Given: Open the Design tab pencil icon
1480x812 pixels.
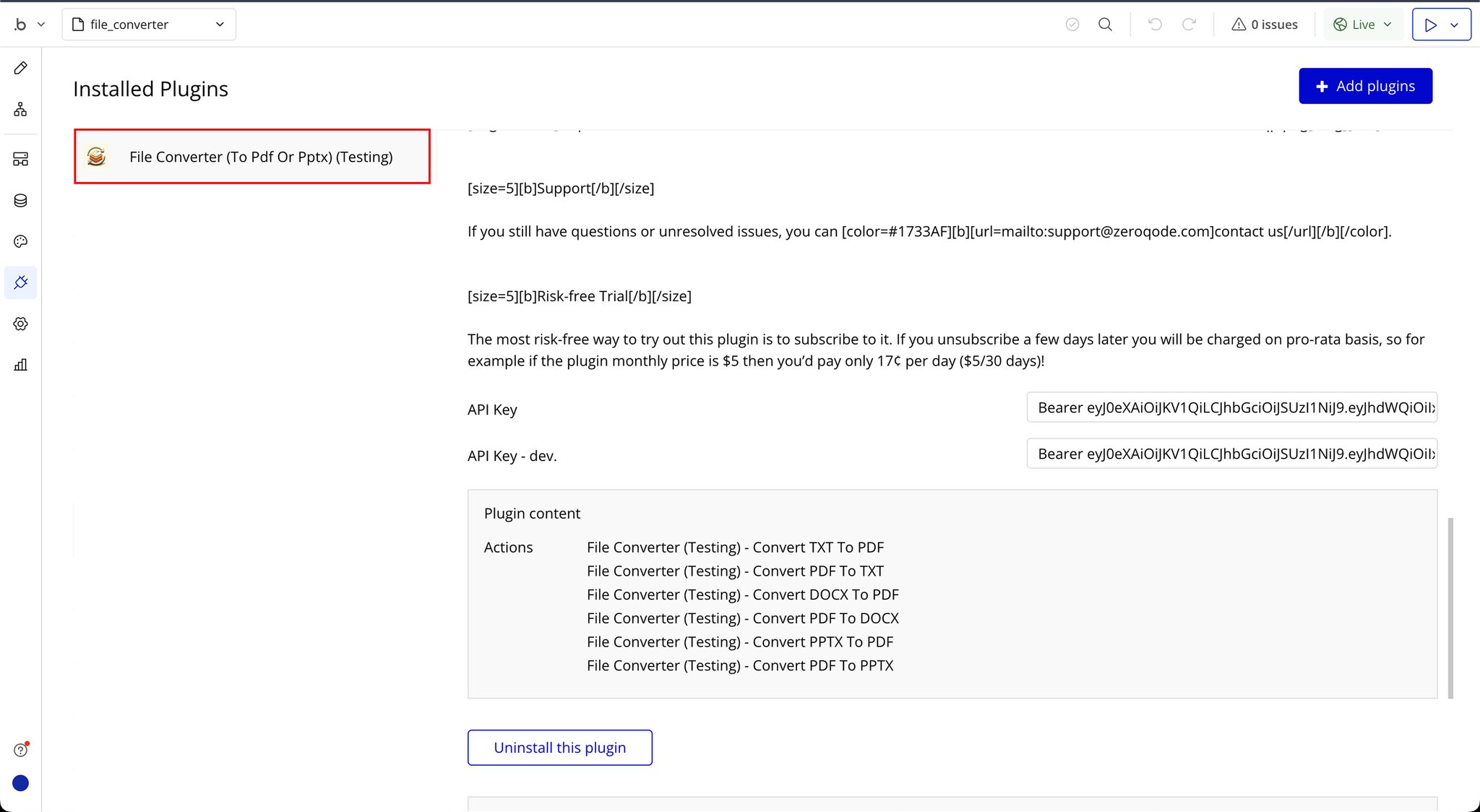Looking at the screenshot, I should tap(20, 68).
